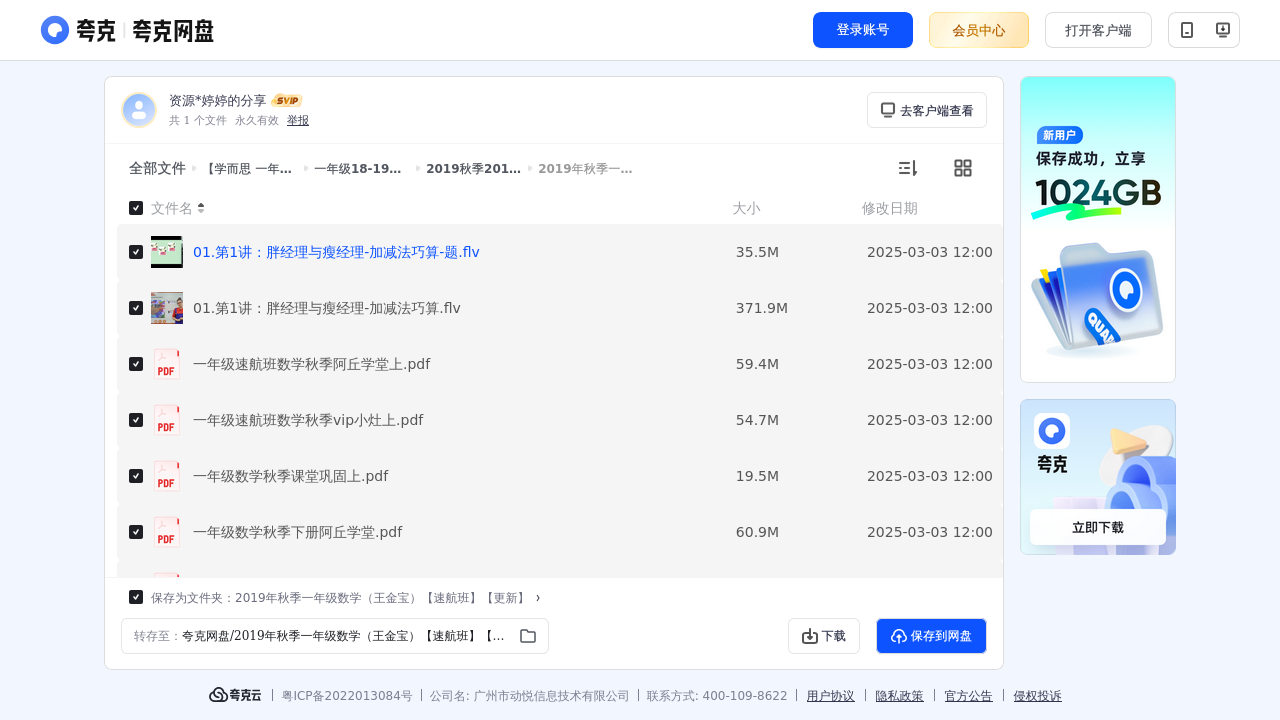Go to 一年级18-19… breadcrumb
Screen dimensions: 1280x720
click(359, 168)
